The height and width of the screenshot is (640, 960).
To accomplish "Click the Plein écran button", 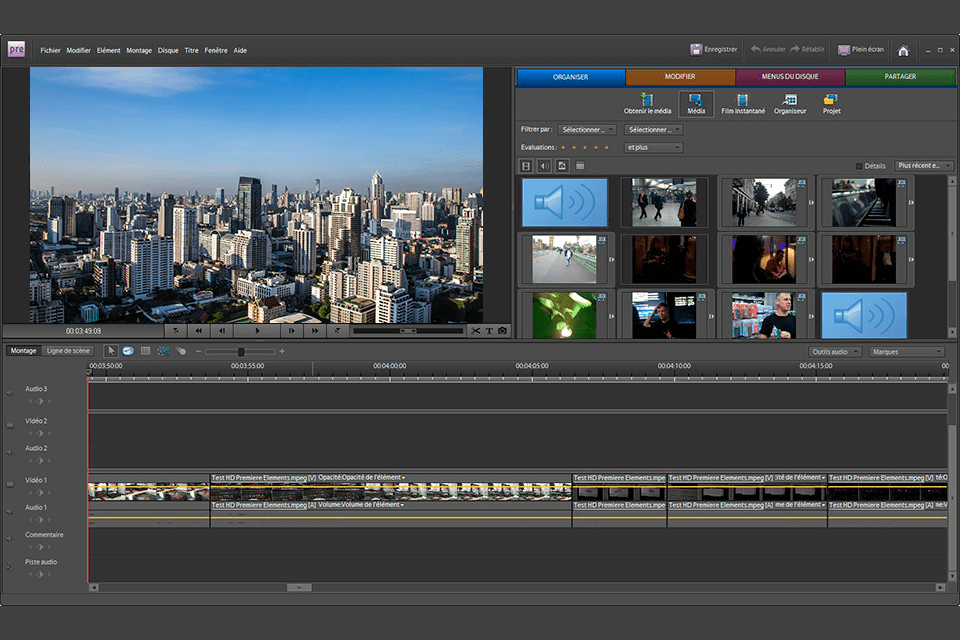I will coord(860,49).
